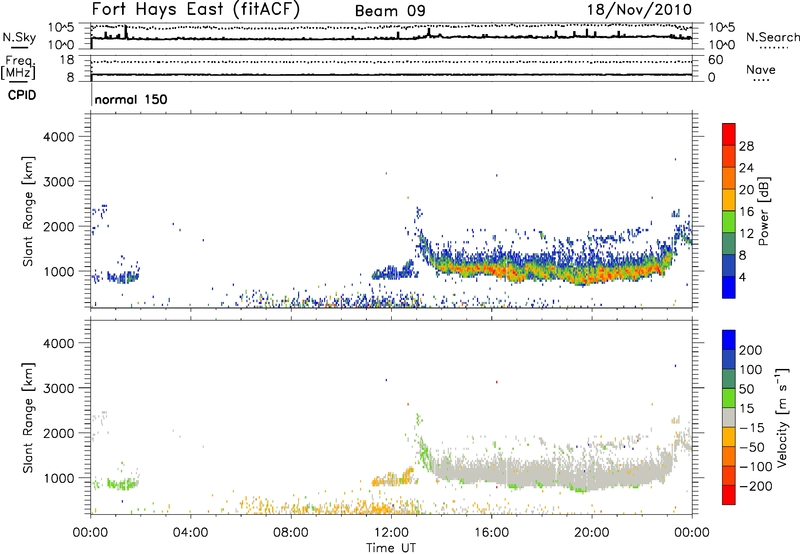Screen dimensions: 800x554
Task: Click the 18/Nov/2010 date label
Action: pyautogui.click(x=639, y=10)
